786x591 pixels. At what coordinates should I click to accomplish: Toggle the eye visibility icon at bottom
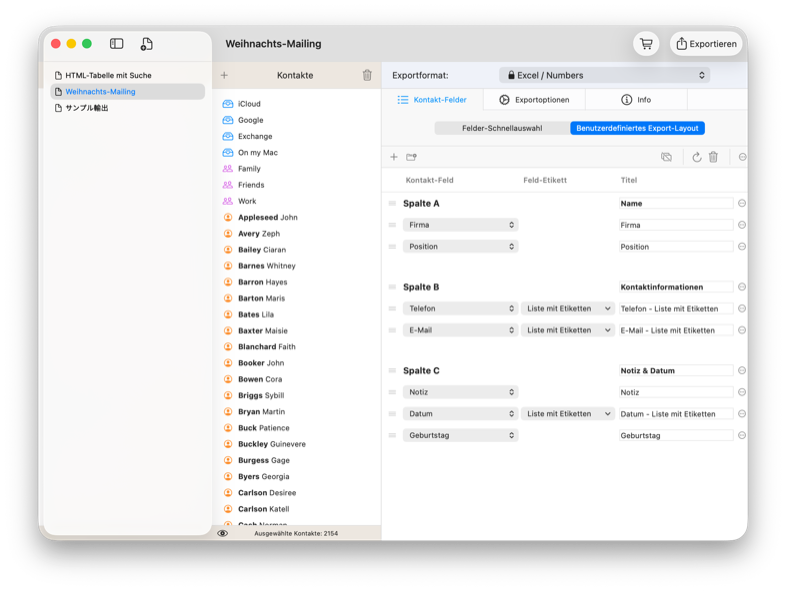click(222, 533)
